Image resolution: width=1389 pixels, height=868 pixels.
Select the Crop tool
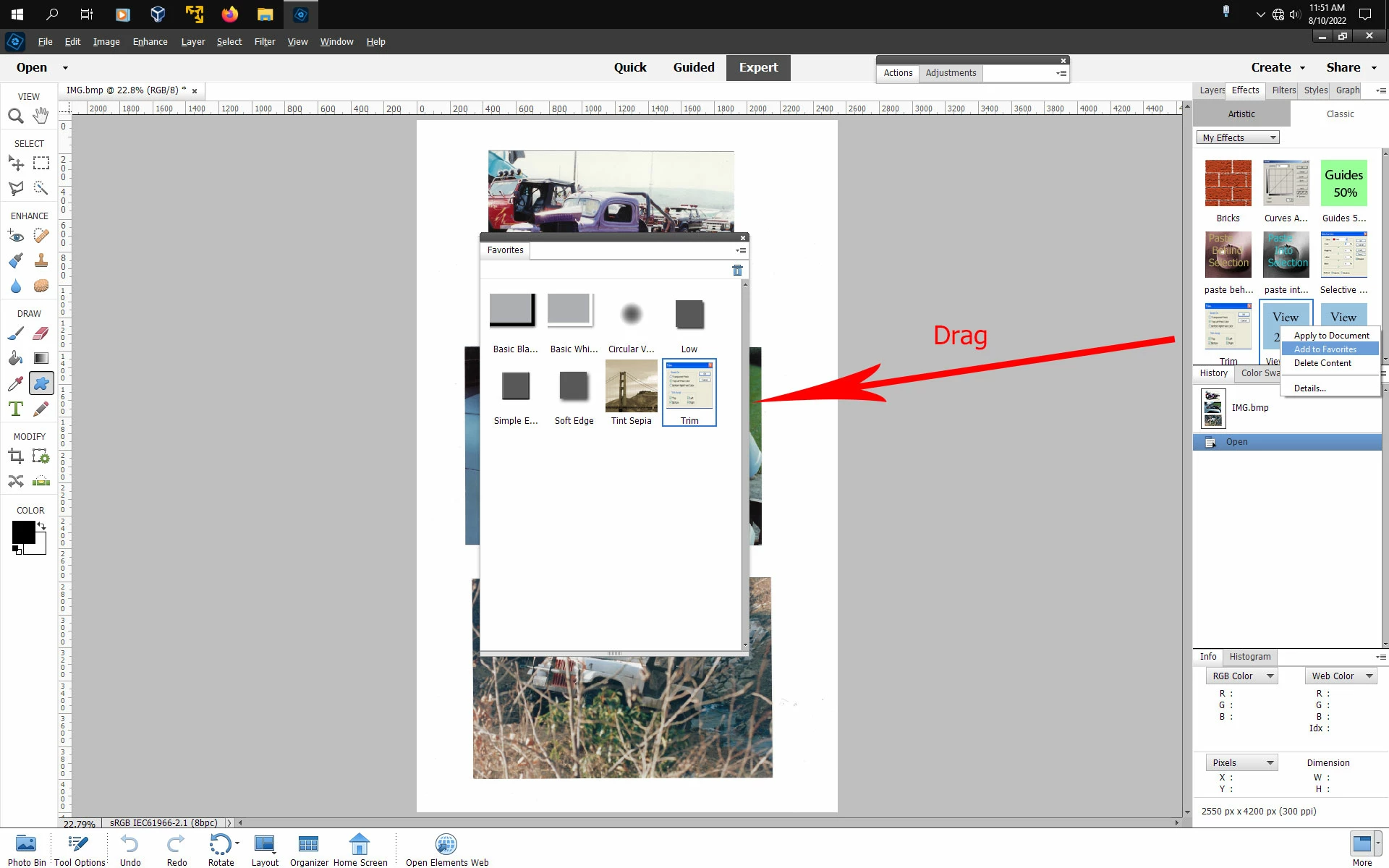tap(16, 456)
